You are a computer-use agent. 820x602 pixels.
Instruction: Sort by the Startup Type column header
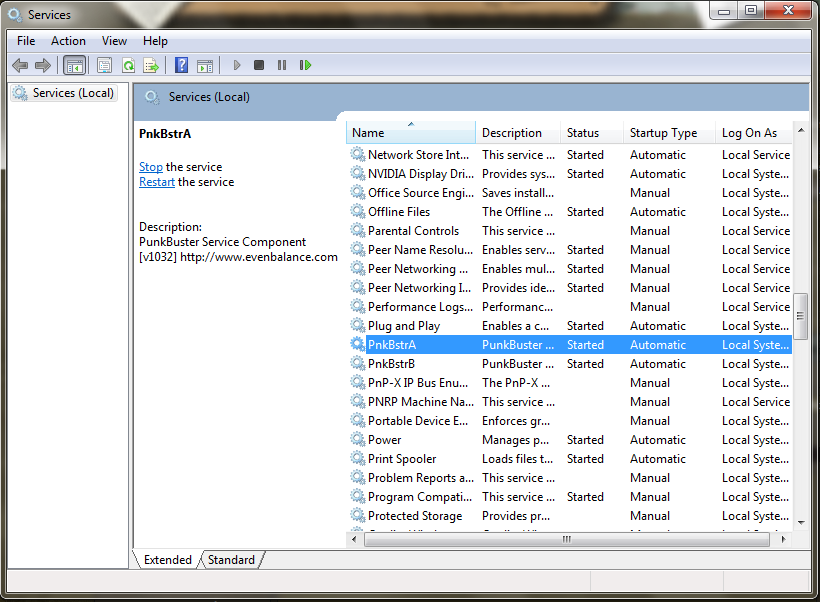669,133
